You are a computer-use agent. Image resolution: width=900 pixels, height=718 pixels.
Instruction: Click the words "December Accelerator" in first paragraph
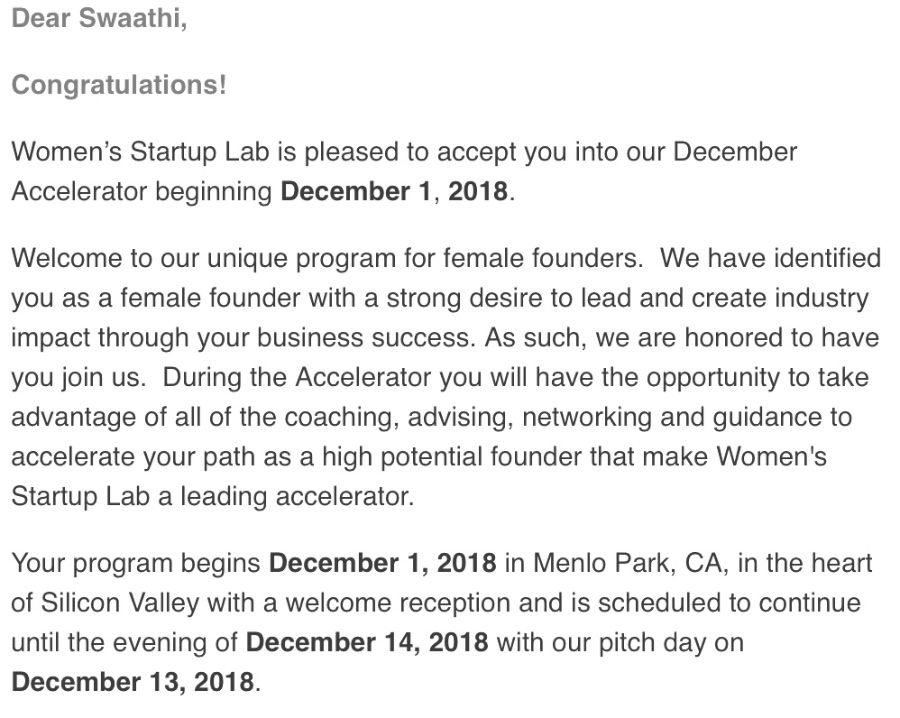pyautogui.click(x=404, y=172)
